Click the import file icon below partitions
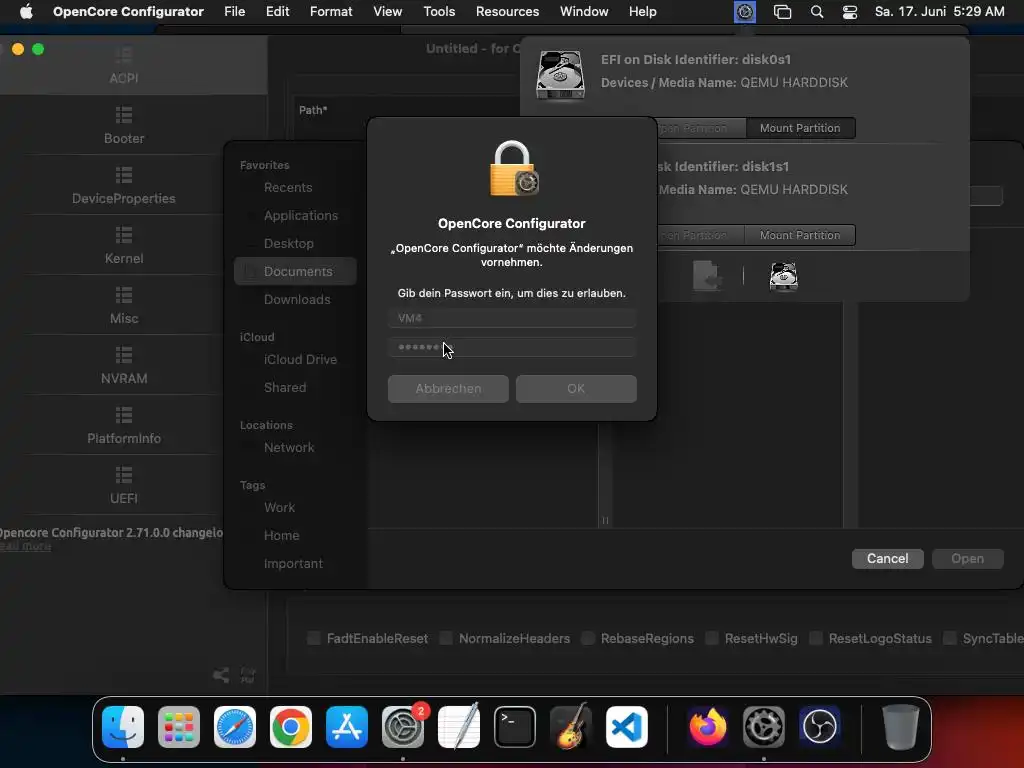This screenshot has height=768, width=1024. tap(707, 276)
